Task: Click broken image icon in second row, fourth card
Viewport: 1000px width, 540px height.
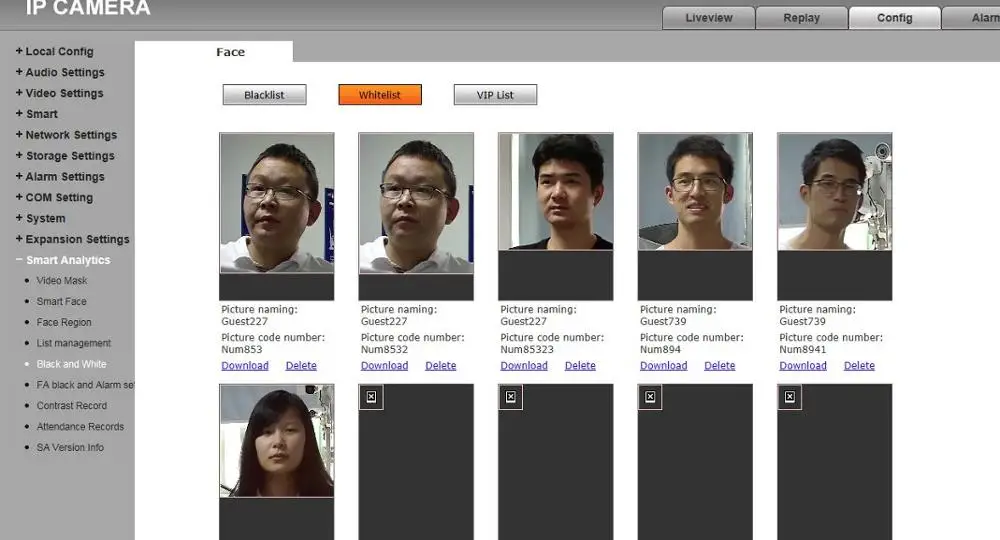Action: [650, 397]
